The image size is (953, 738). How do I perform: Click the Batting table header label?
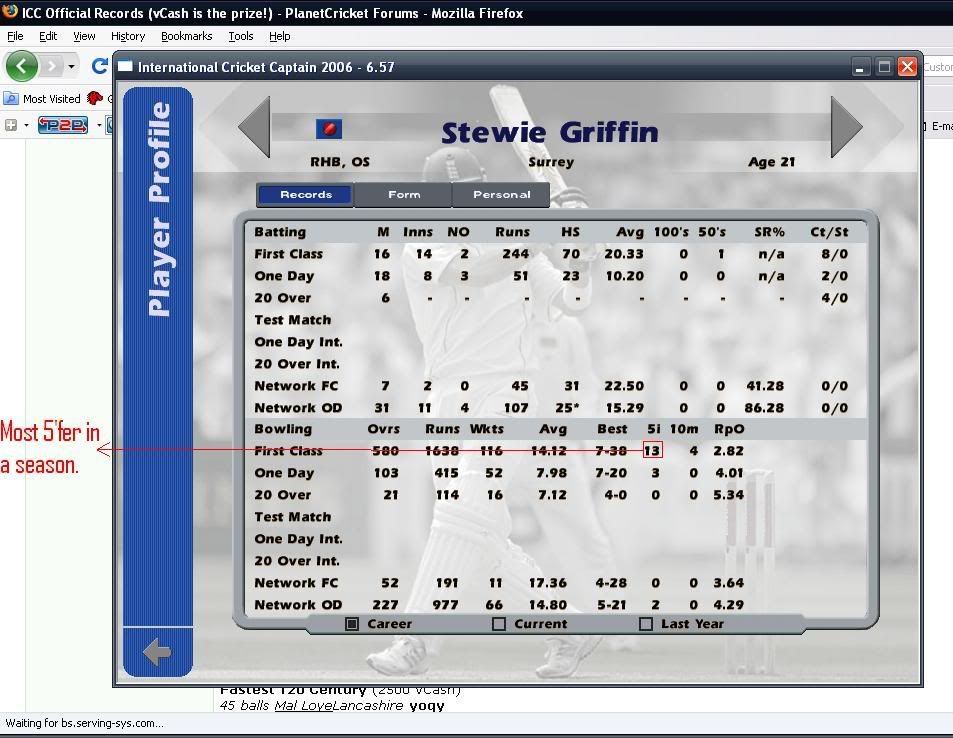[x=280, y=232]
